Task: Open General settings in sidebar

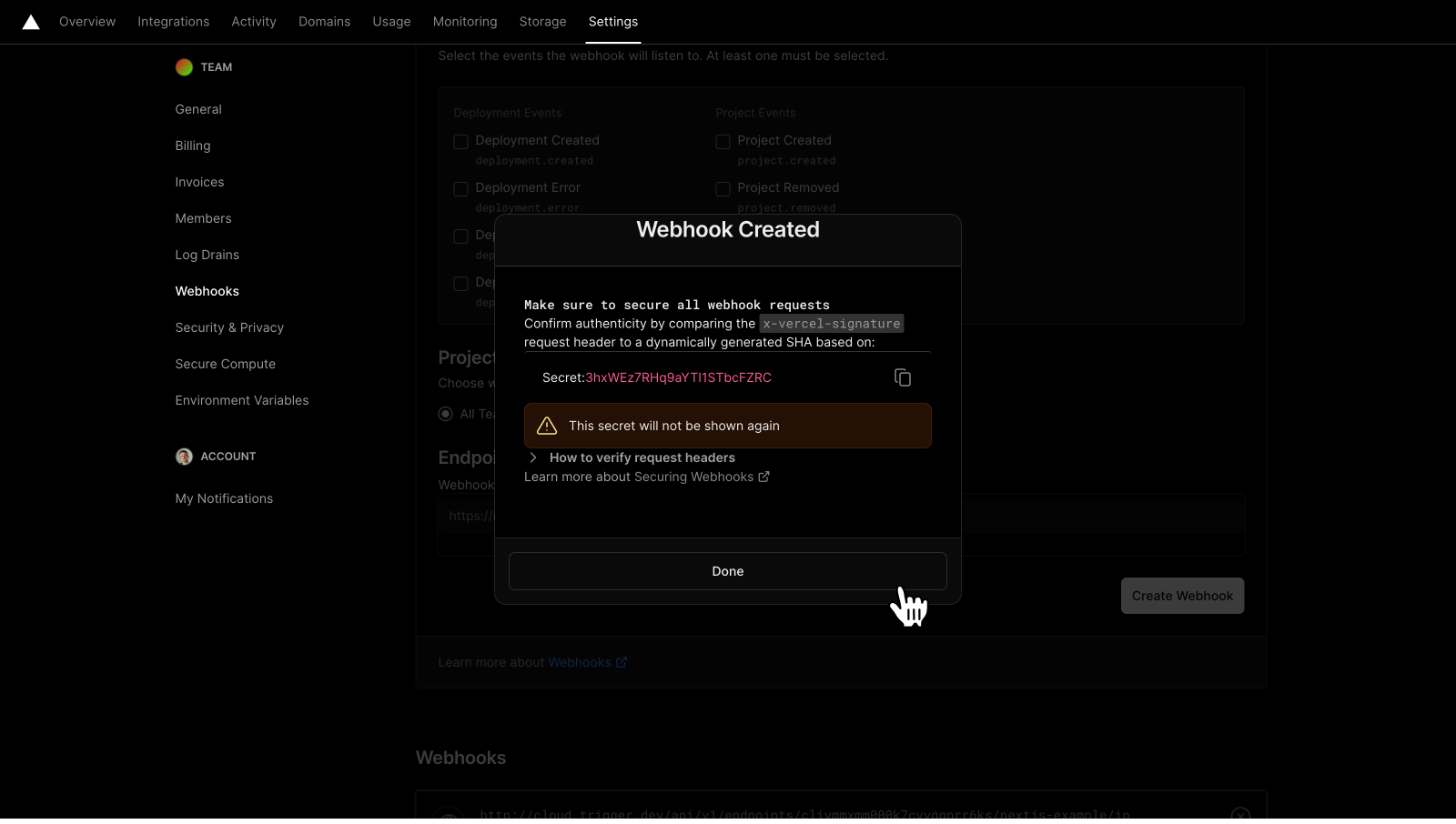Action: click(198, 109)
